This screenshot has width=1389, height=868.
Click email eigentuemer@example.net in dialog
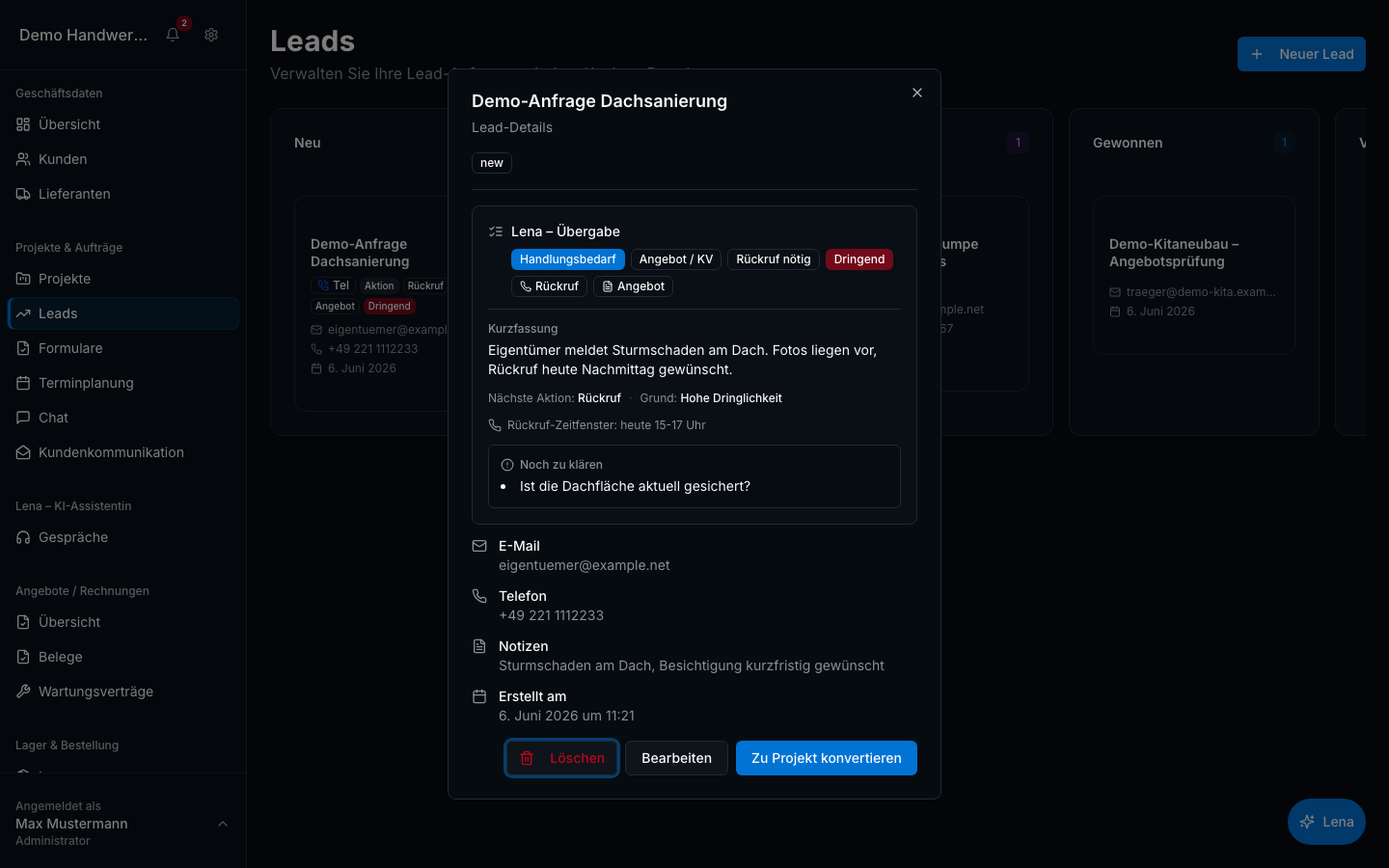(585, 565)
